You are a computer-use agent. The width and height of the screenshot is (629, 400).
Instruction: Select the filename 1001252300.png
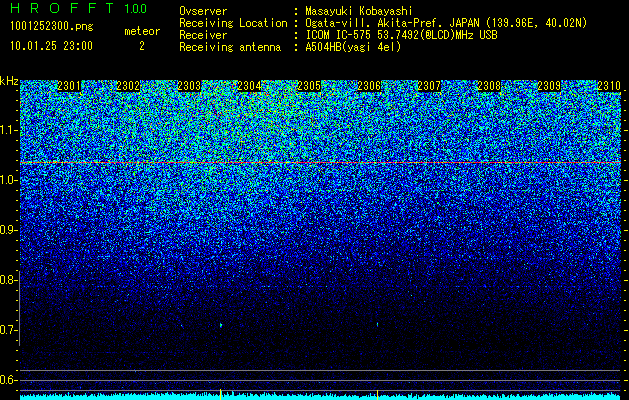(52, 27)
